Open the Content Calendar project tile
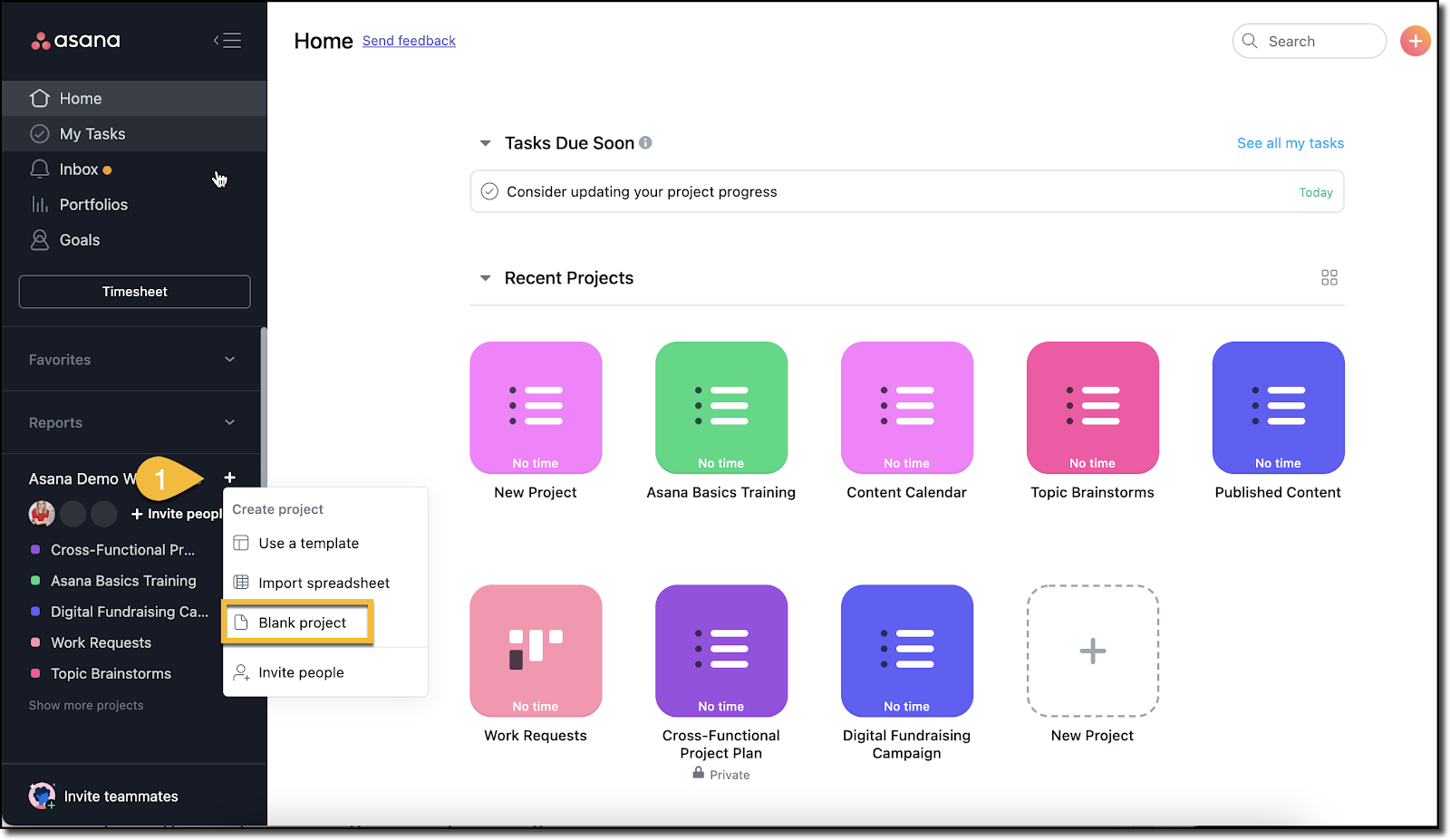This screenshot has width=1450, height=840. click(x=907, y=408)
